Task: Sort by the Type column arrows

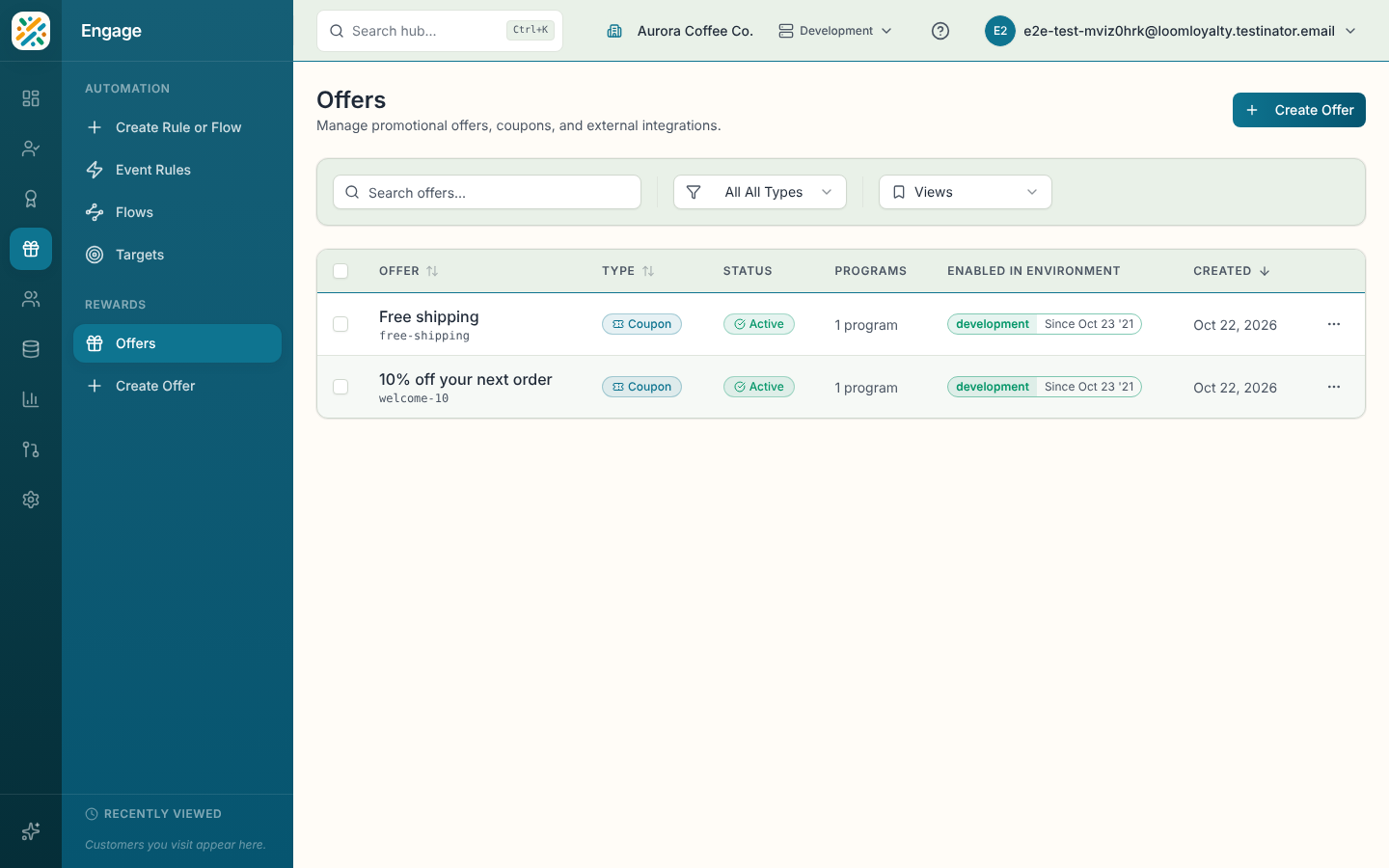Action: click(x=648, y=271)
